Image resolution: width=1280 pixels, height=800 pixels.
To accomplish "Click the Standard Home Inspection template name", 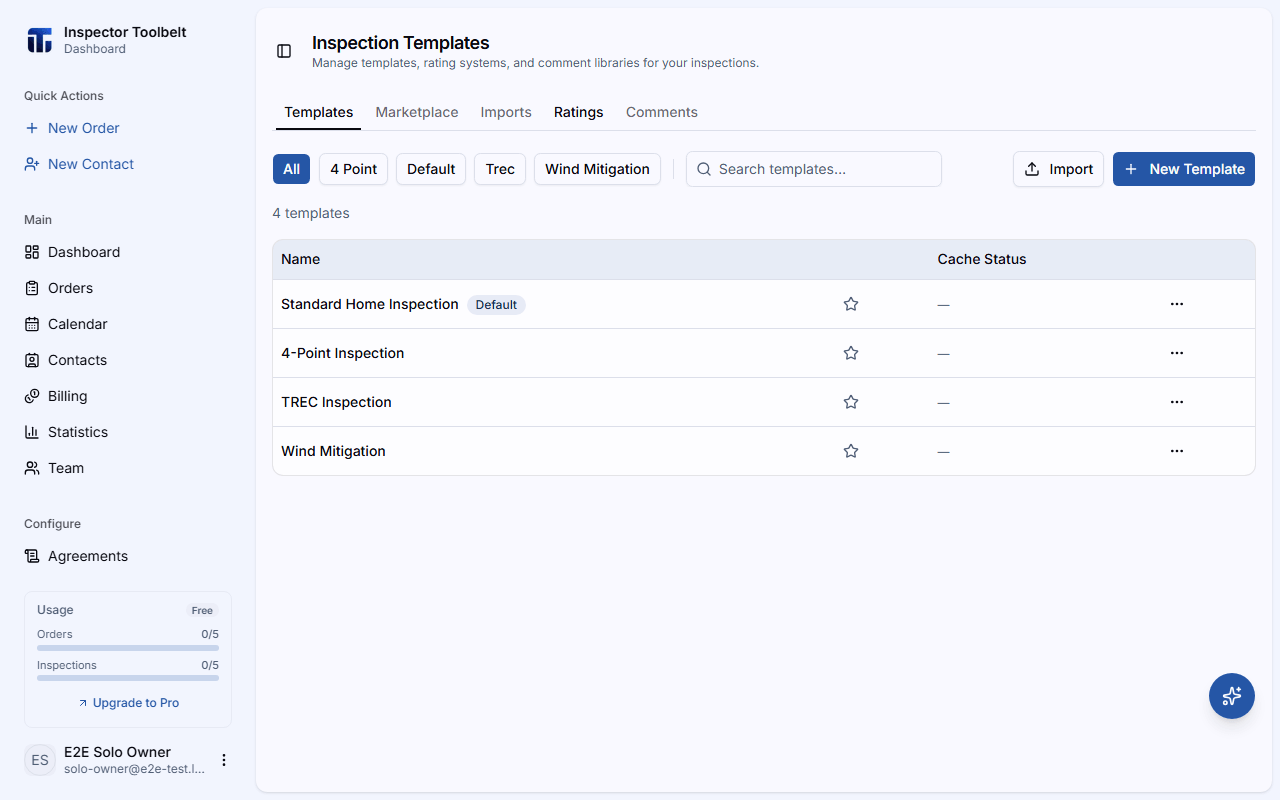I will click(x=370, y=304).
